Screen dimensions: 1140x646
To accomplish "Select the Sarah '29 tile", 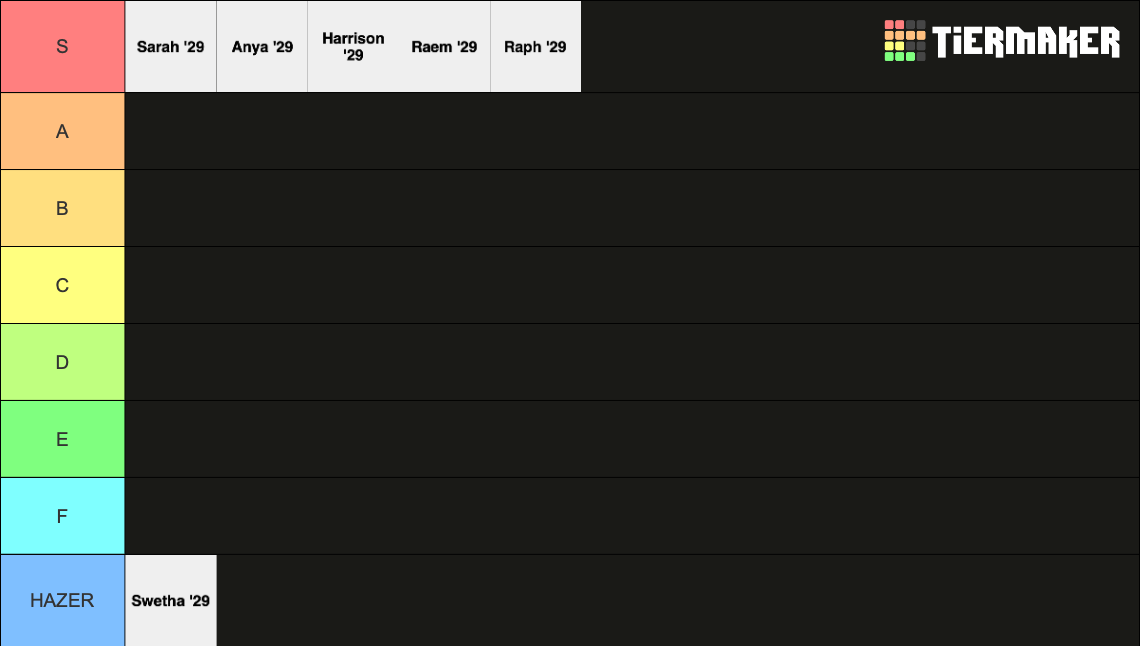I will click(x=171, y=47).
